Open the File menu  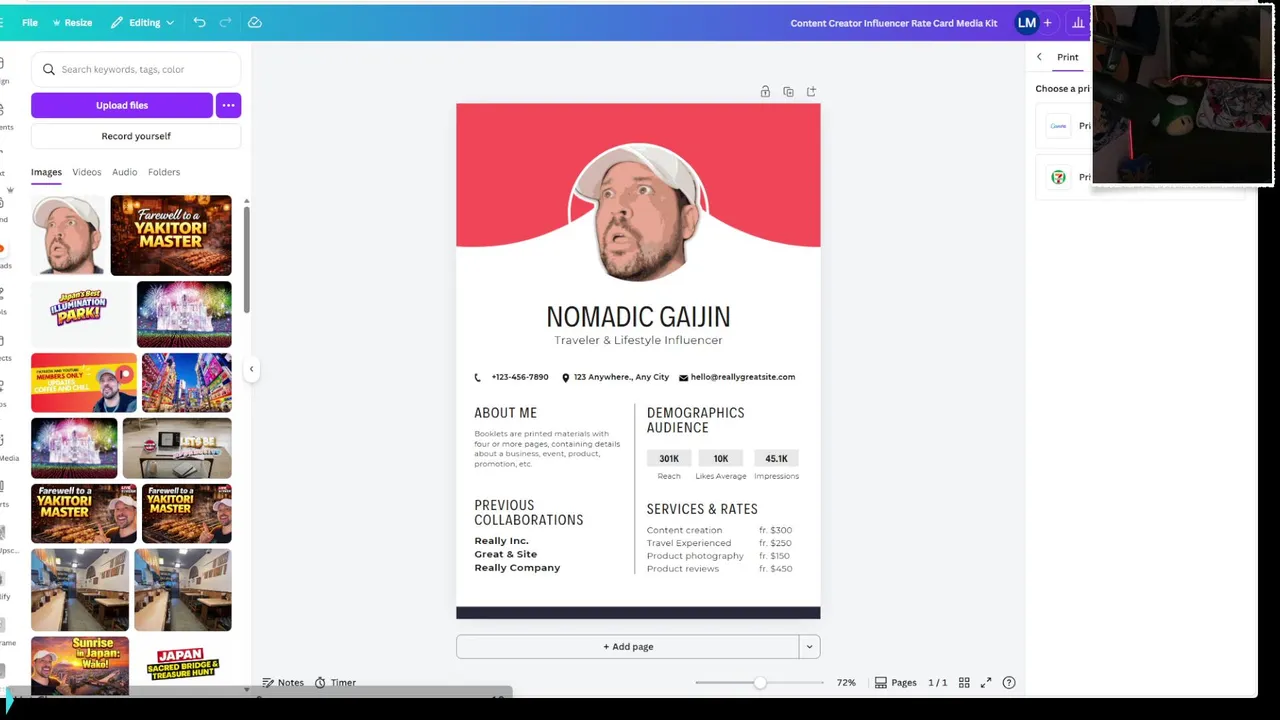click(x=30, y=22)
